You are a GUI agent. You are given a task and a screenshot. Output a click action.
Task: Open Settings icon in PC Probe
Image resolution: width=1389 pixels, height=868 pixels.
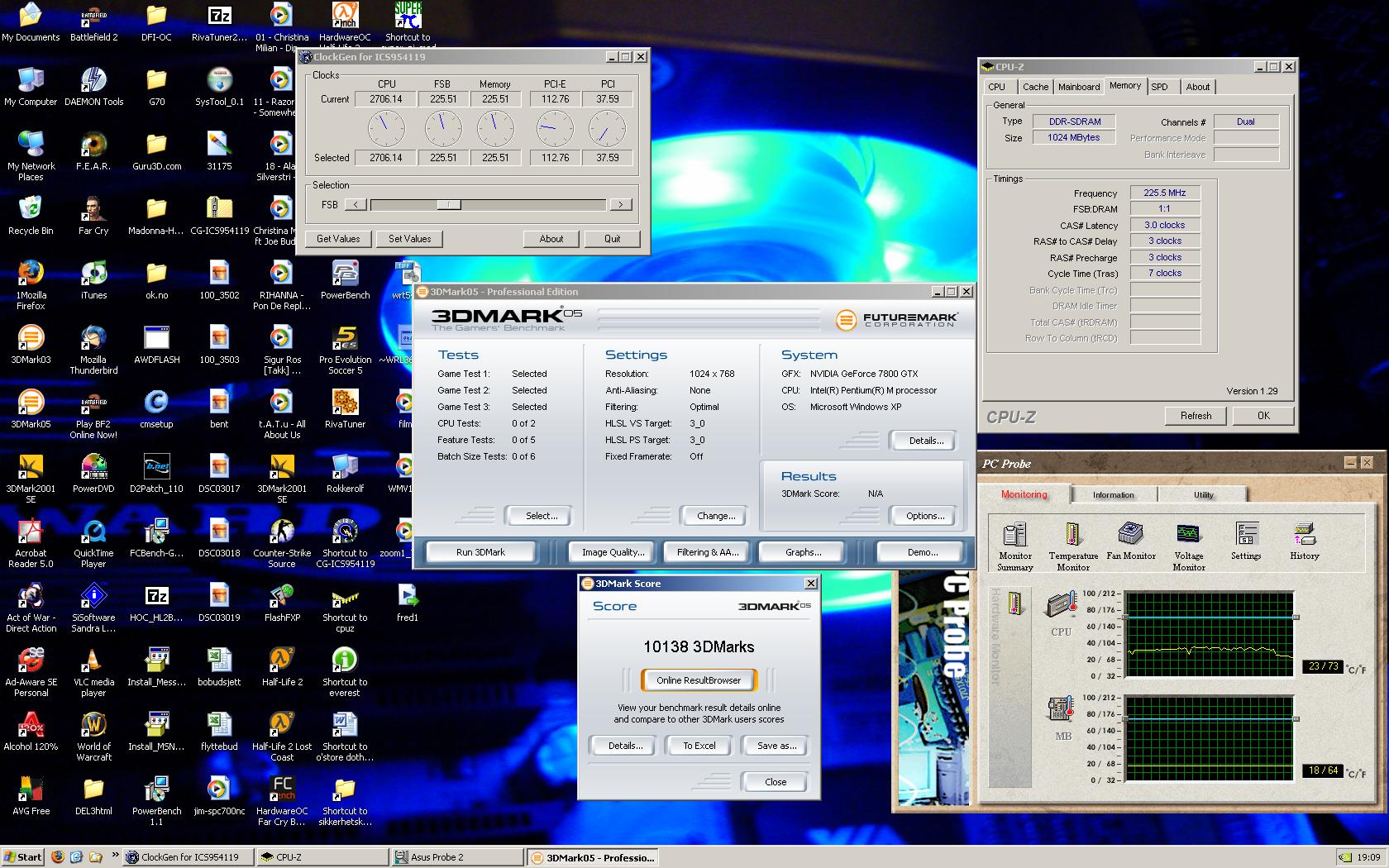[1246, 541]
